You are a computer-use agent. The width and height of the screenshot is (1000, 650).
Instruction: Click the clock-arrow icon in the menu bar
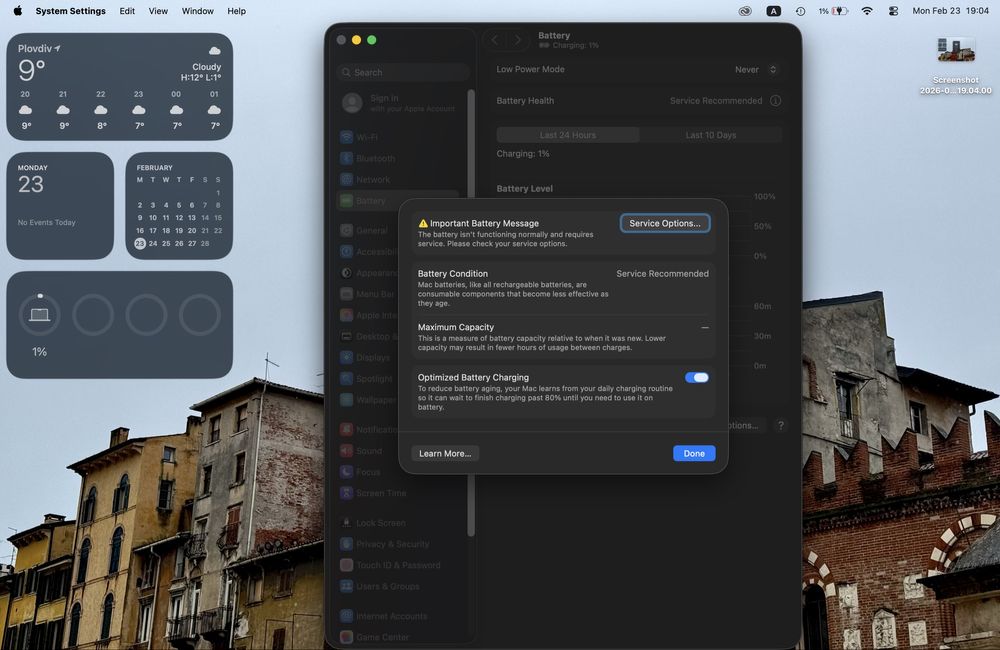[x=800, y=11]
